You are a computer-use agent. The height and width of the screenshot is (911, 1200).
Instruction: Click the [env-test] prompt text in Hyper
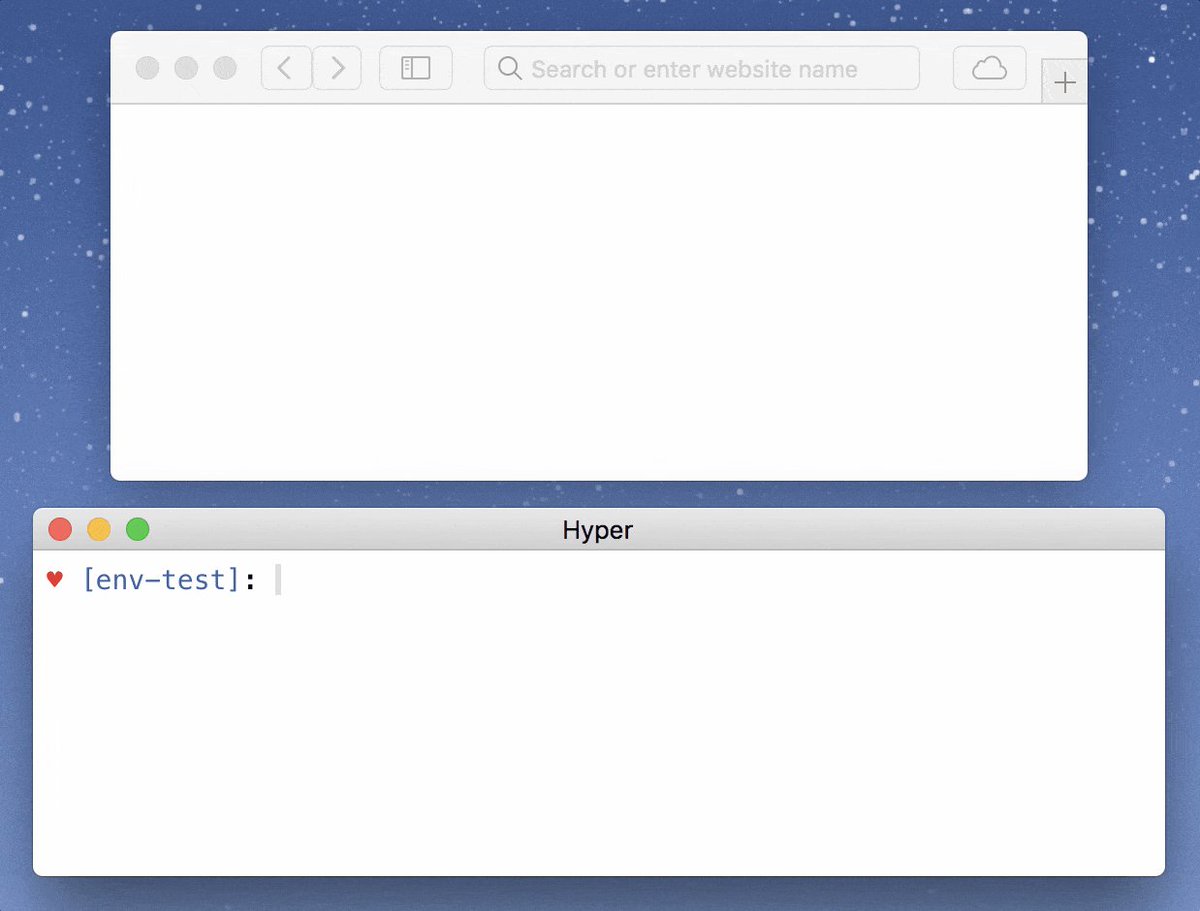[162, 579]
